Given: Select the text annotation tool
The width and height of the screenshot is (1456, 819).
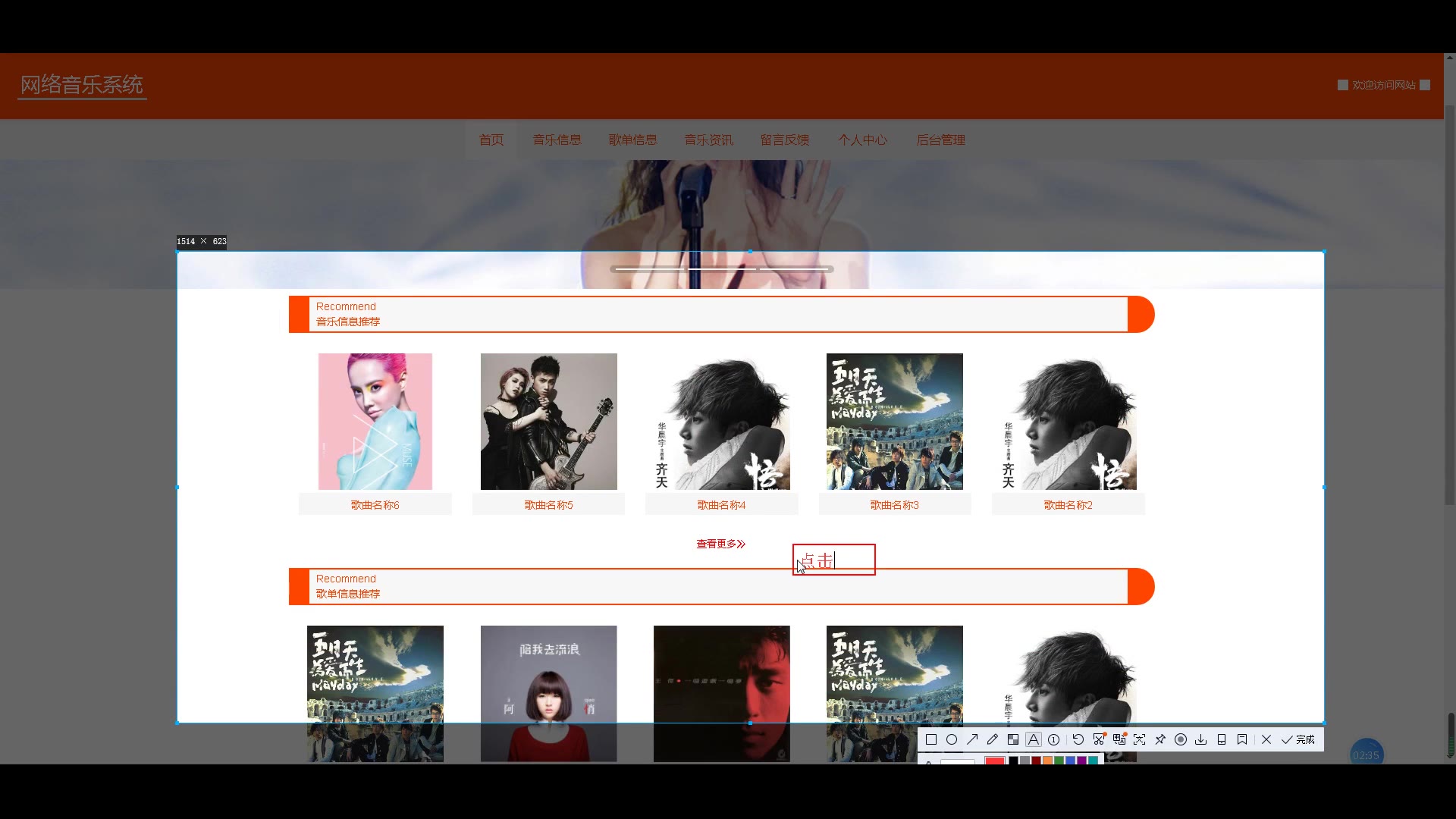Looking at the screenshot, I should [x=1034, y=739].
